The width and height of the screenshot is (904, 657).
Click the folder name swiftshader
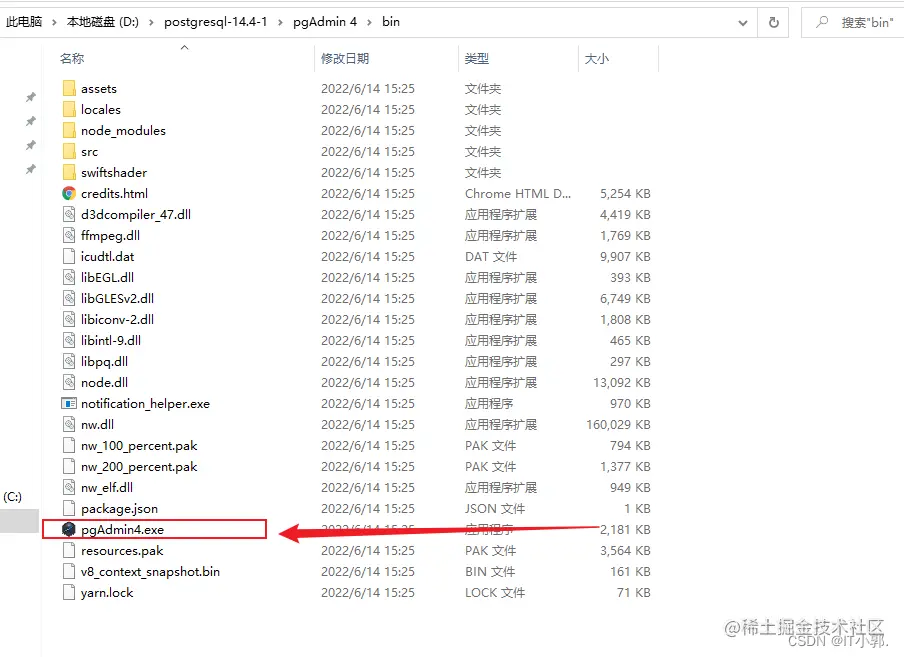(x=114, y=172)
